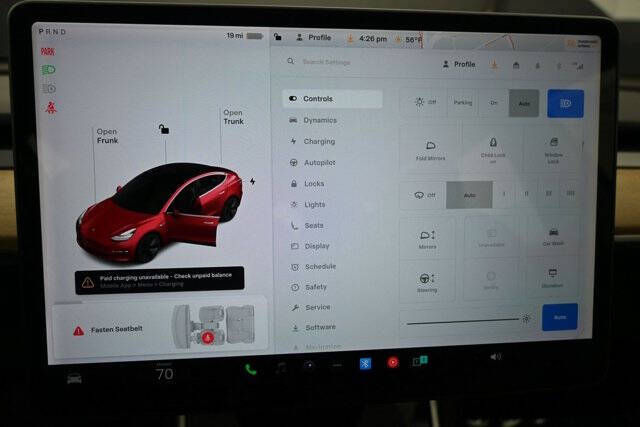Tap the greyed-out Sentry button
The width and height of the screenshot is (640, 427).
pyautogui.click(x=491, y=280)
